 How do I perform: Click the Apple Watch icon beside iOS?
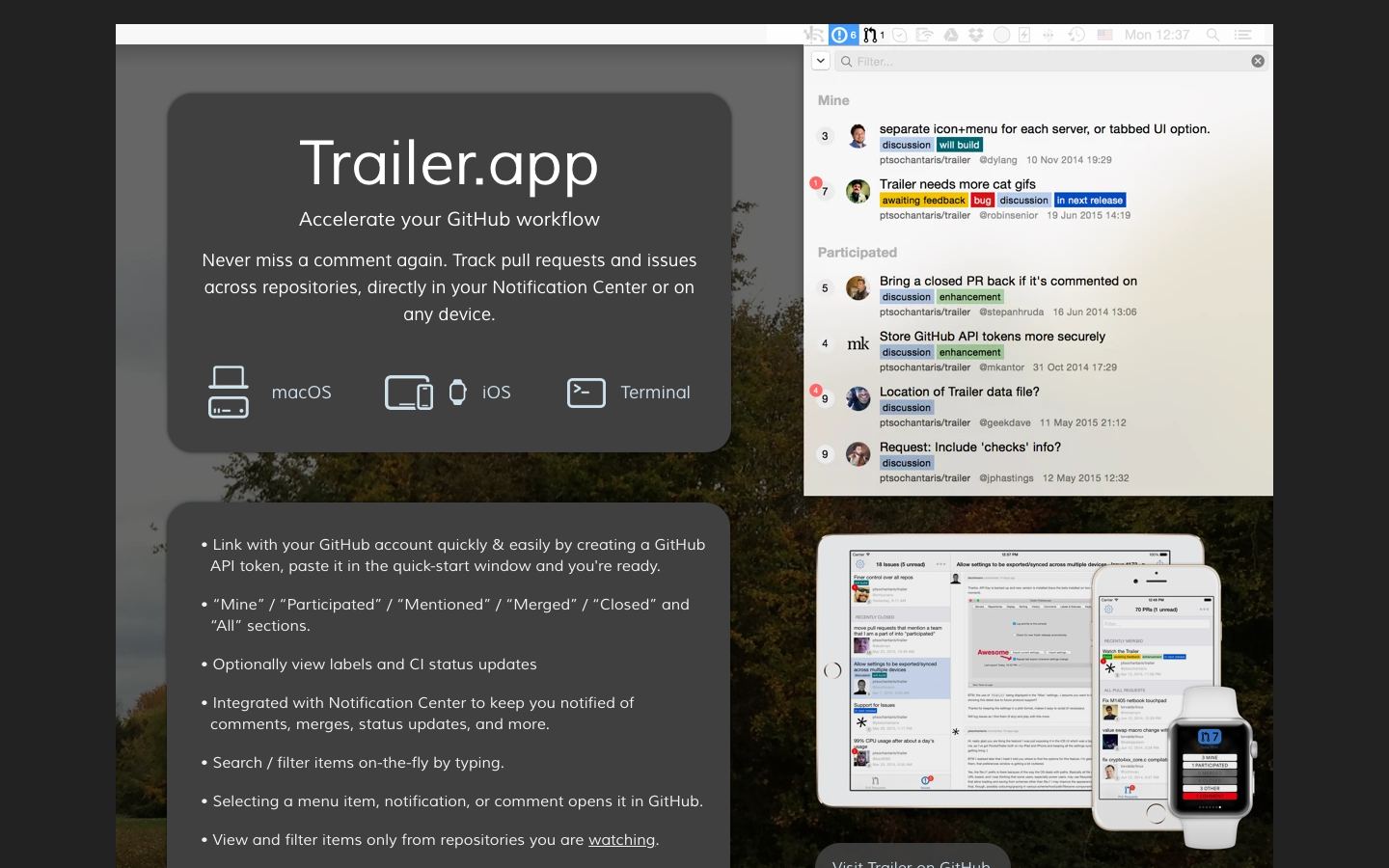[458, 392]
